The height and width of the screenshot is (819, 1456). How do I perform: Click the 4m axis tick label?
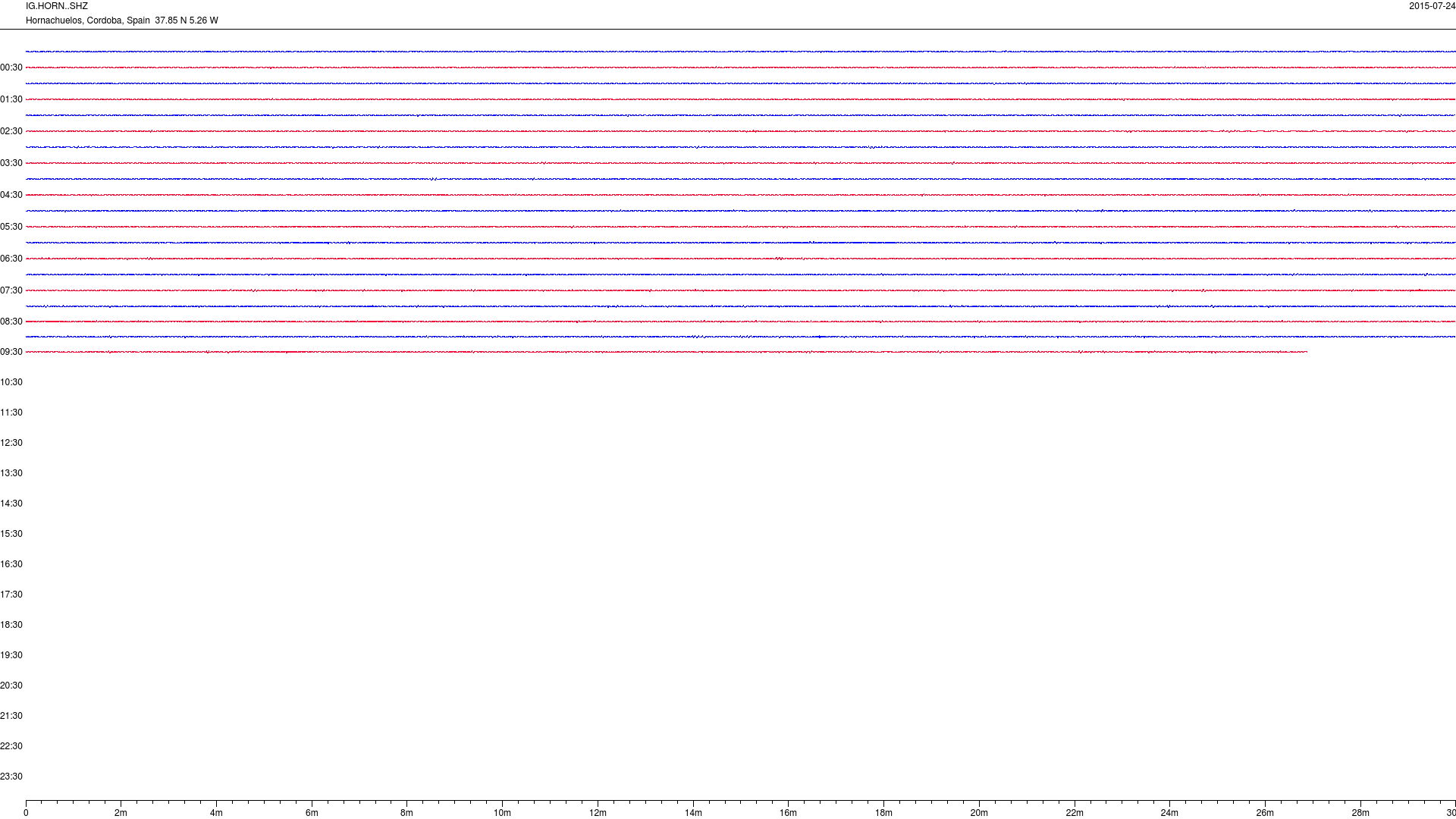click(x=216, y=813)
